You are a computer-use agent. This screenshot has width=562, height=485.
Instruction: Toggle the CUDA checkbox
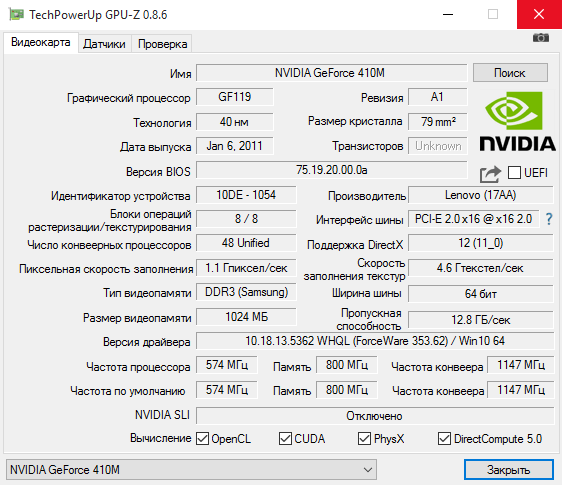point(285,438)
